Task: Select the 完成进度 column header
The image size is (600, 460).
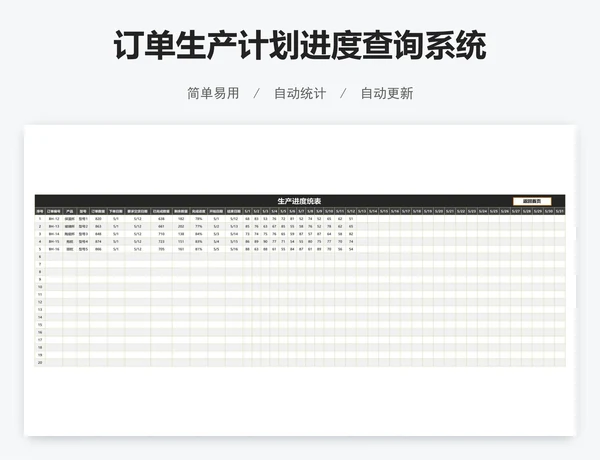Action: tap(199, 211)
